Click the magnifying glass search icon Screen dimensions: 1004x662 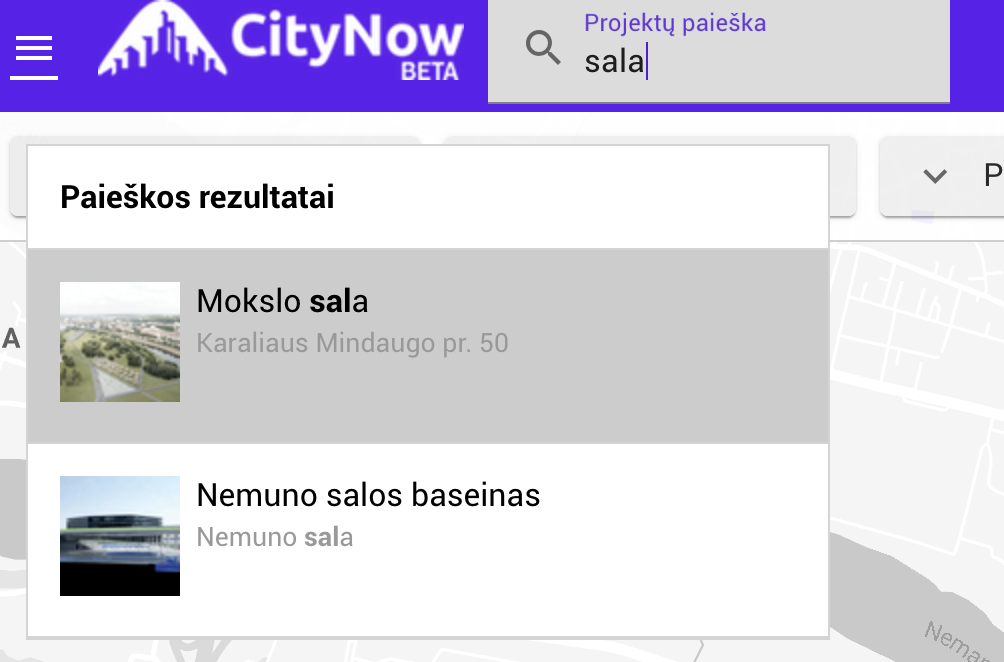coord(543,47)
